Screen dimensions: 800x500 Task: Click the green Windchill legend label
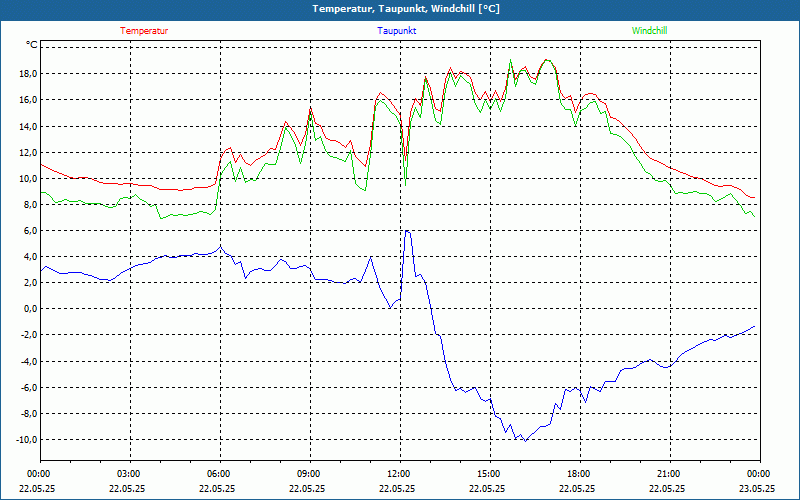tap(649, 31)
